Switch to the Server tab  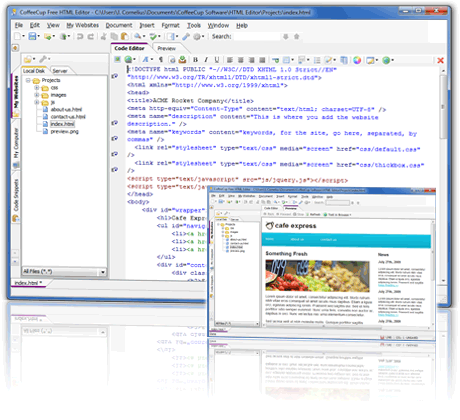pos(60,71)
